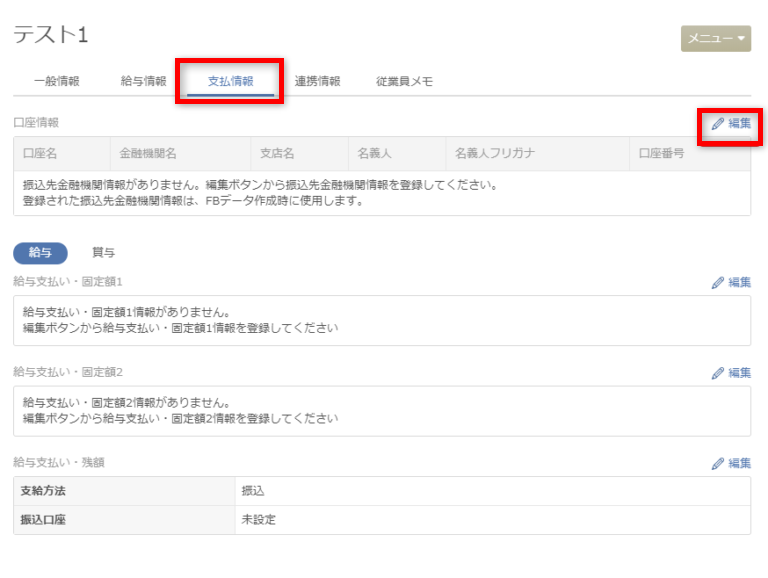Image resolution: width=768 pixels, height=578 pixels.
Task: Click the 名義人 column header
Action: tap(374, 154)
